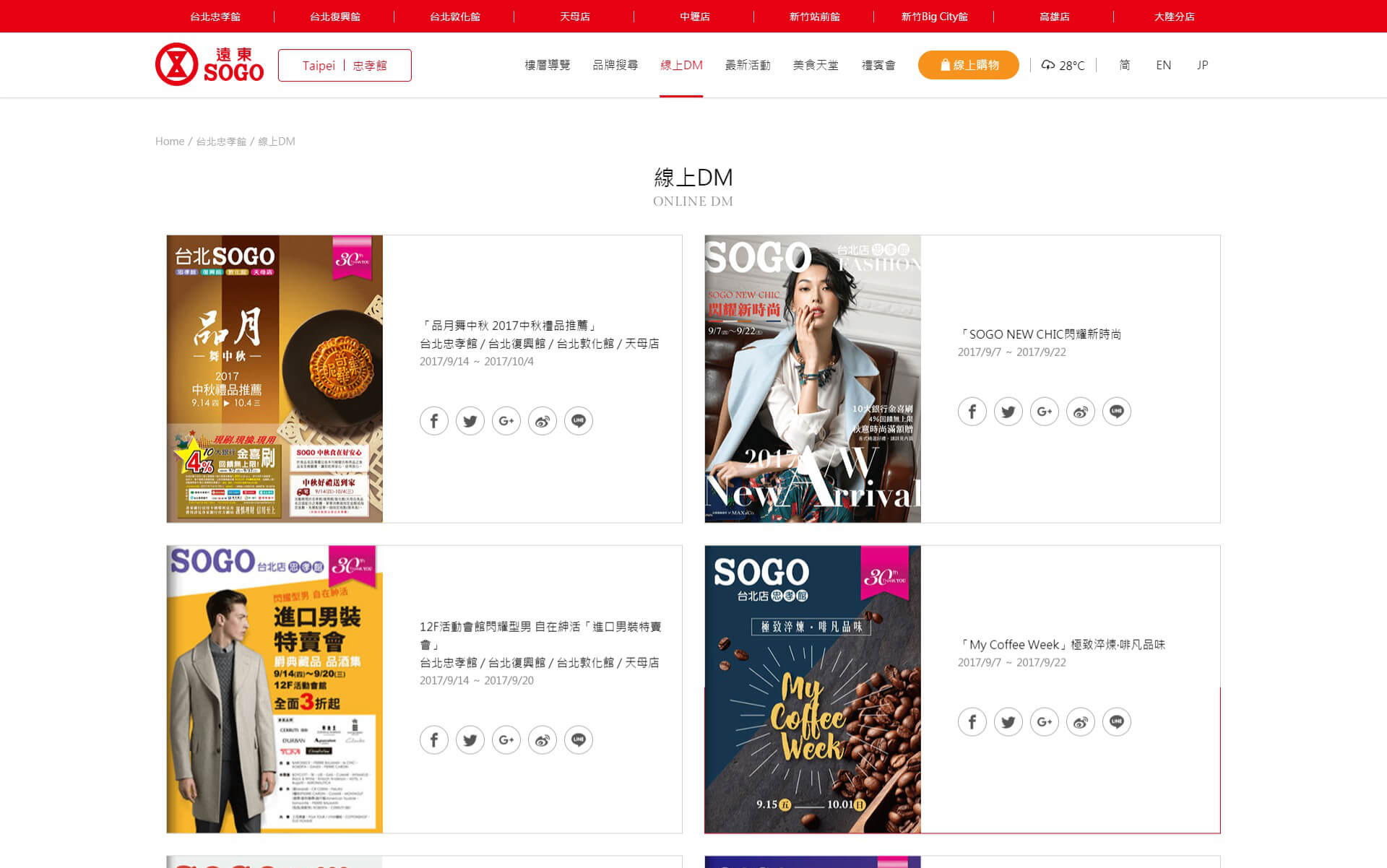1387x868 pixels.
Task: Share My Coffee Week DM on Google Plus
Action: point(1045,722)
